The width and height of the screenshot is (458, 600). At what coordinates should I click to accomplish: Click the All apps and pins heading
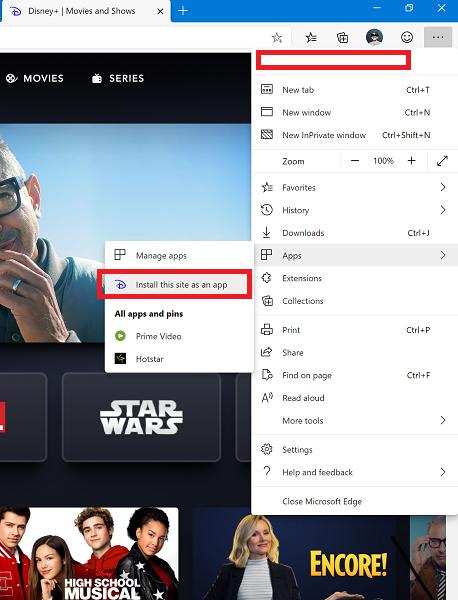[149, 314]
